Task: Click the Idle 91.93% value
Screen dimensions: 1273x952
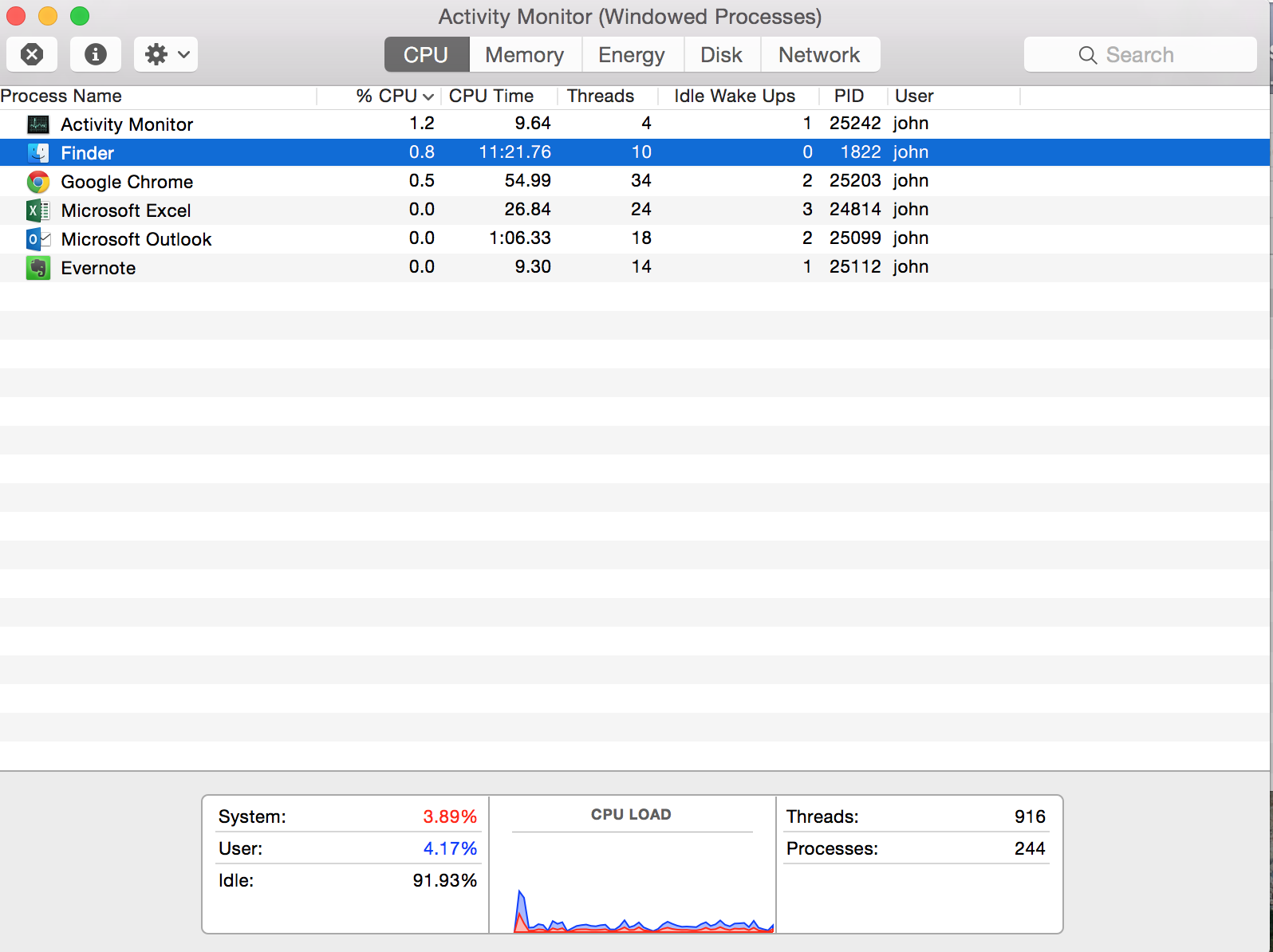Action: (x=444, y=880)
